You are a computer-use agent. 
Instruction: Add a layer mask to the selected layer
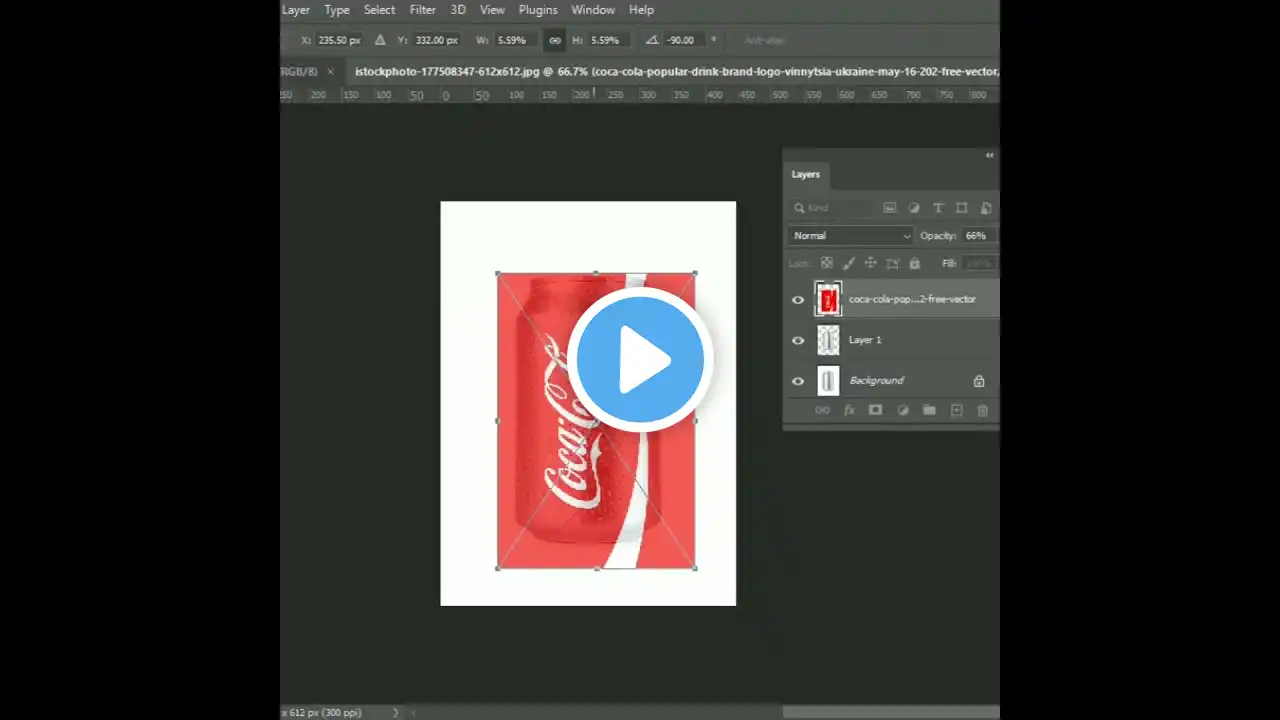pos(875,410)
